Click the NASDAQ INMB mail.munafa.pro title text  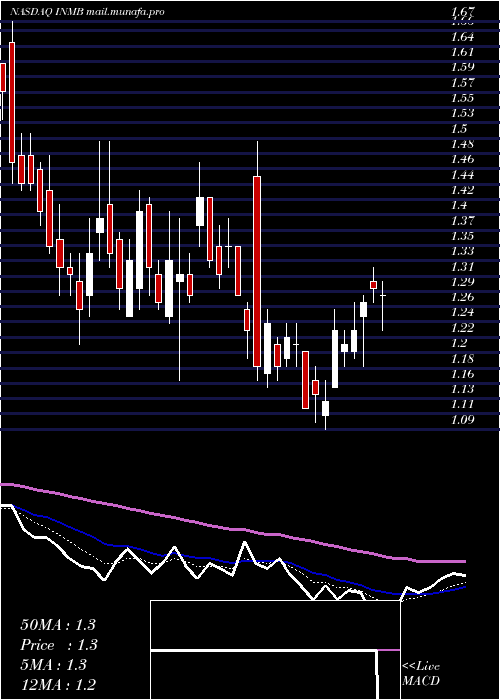tap(87, 12)
